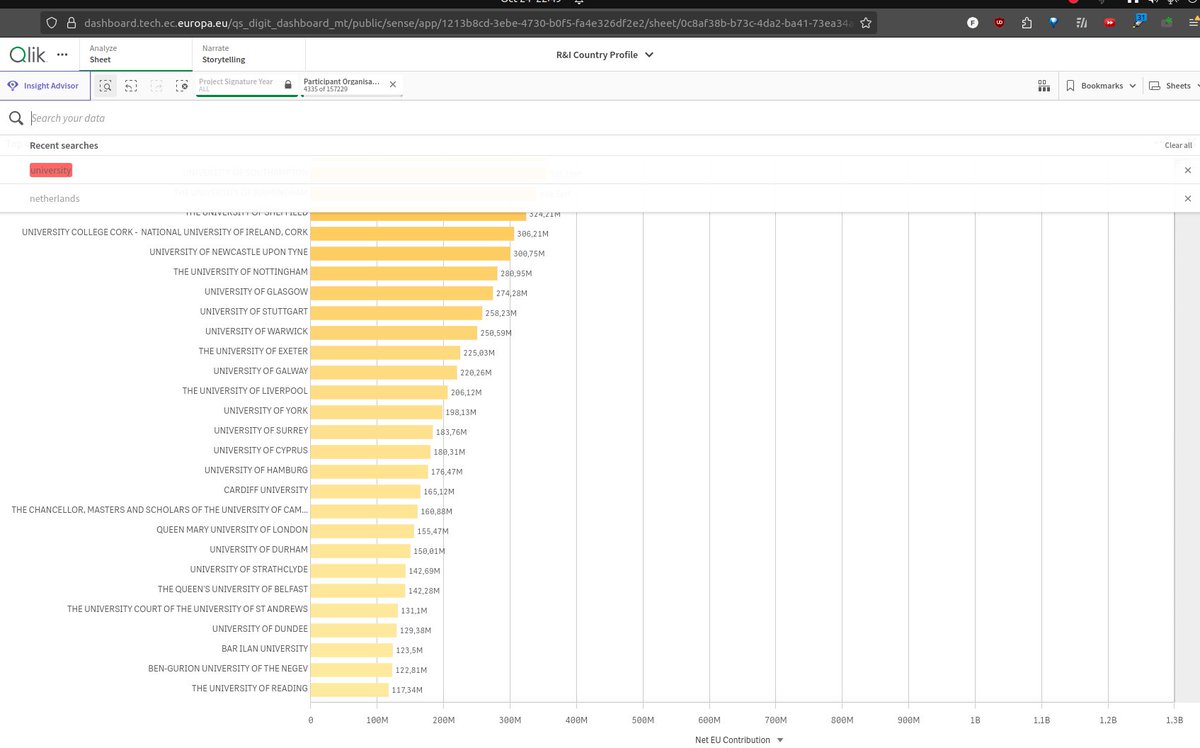1200x748 pixels.
Task: Click label UNIVERSITY OF NEWCASTLE UPON TYNE
Action: coord(229,252)
